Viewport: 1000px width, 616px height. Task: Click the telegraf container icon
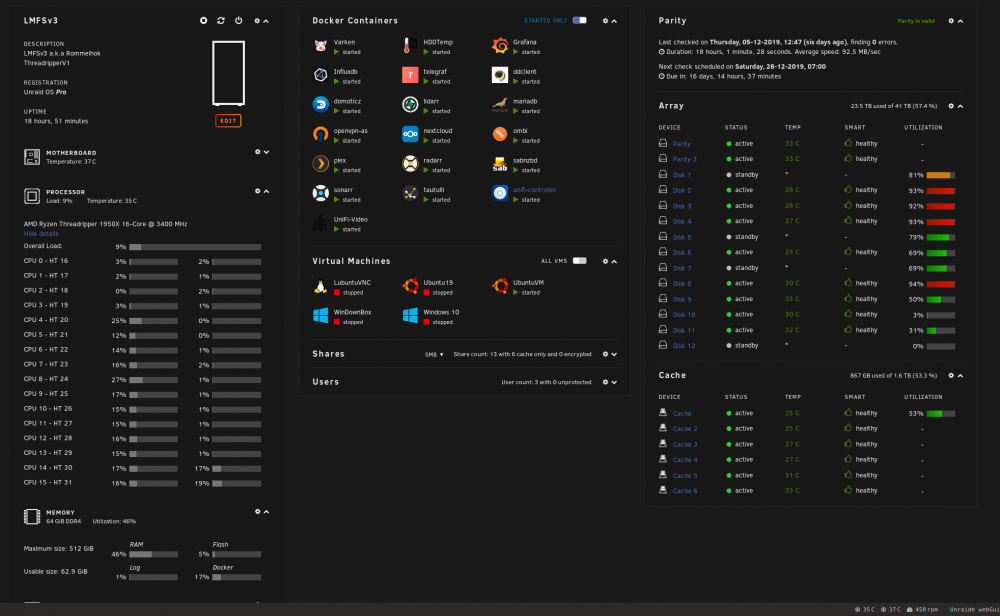point(410,75)
